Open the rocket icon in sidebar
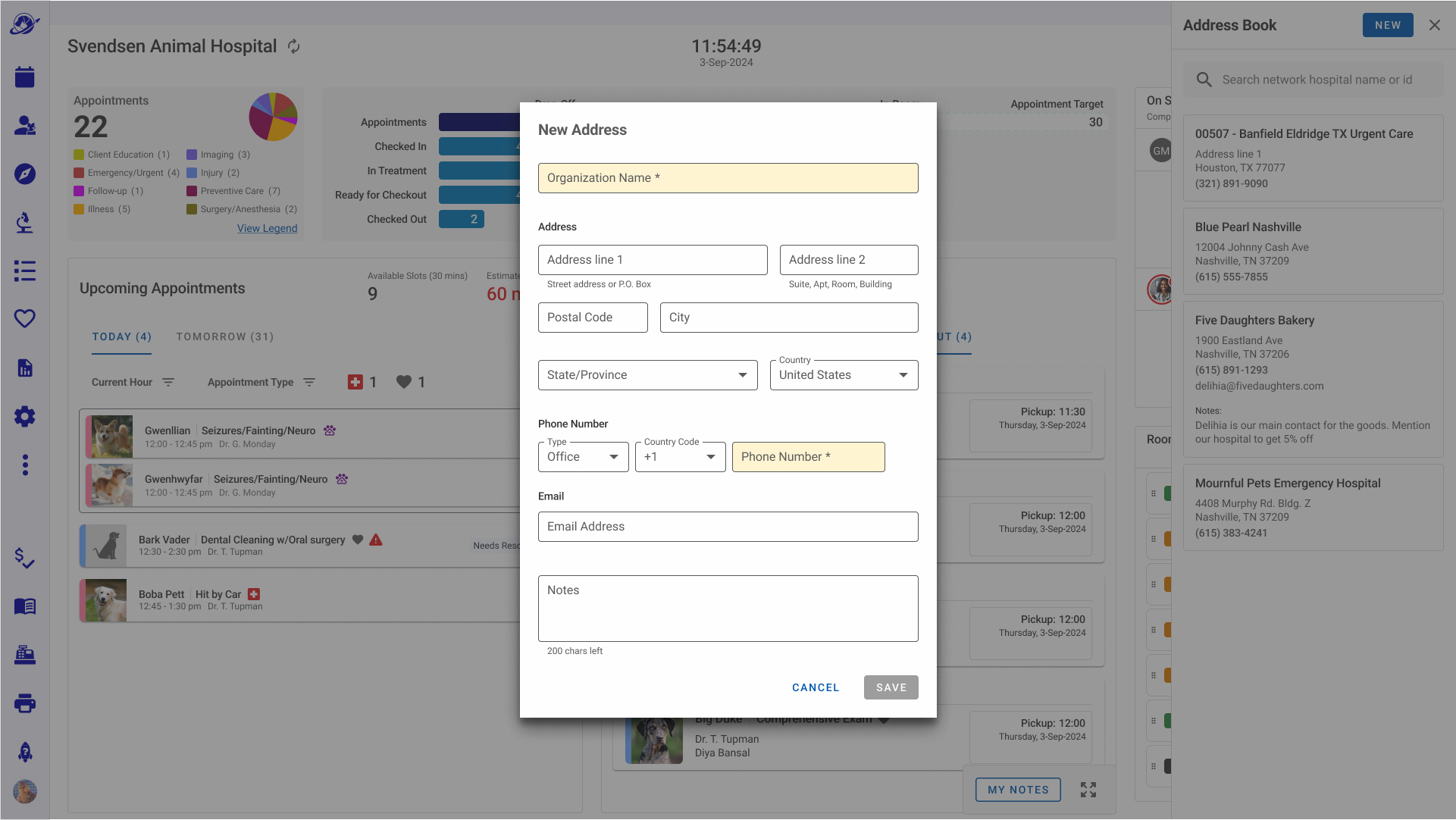1456x820 pixels. point(25,752)
